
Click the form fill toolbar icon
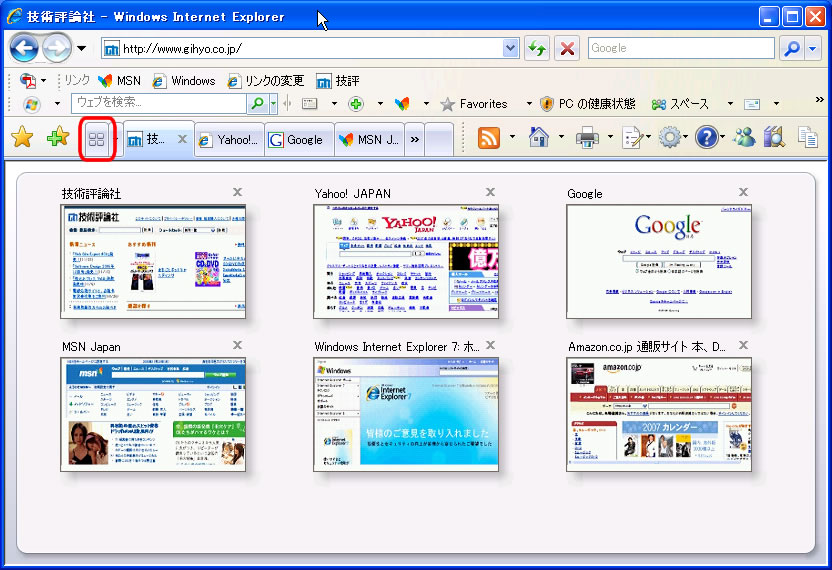point(309,103)
